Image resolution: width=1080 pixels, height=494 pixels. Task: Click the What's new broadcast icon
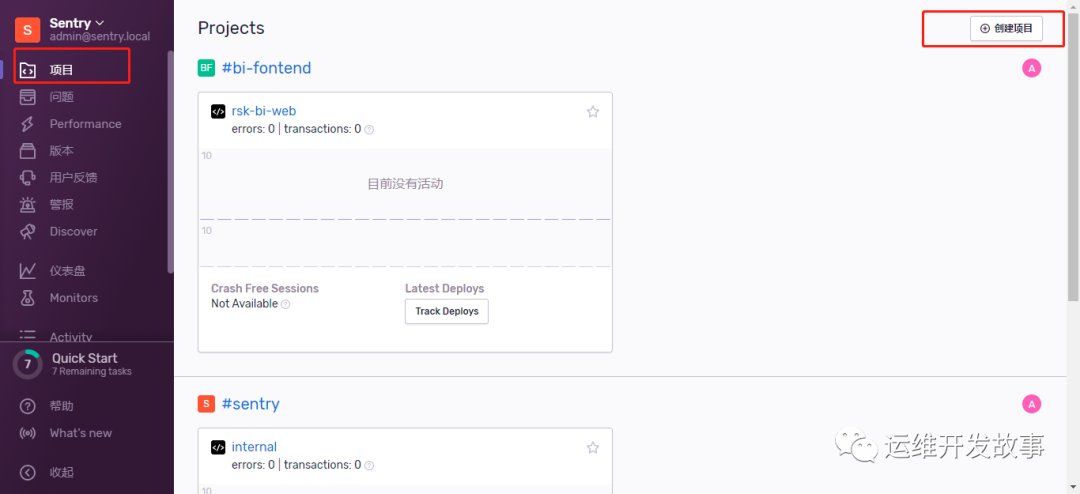(28, 433)
